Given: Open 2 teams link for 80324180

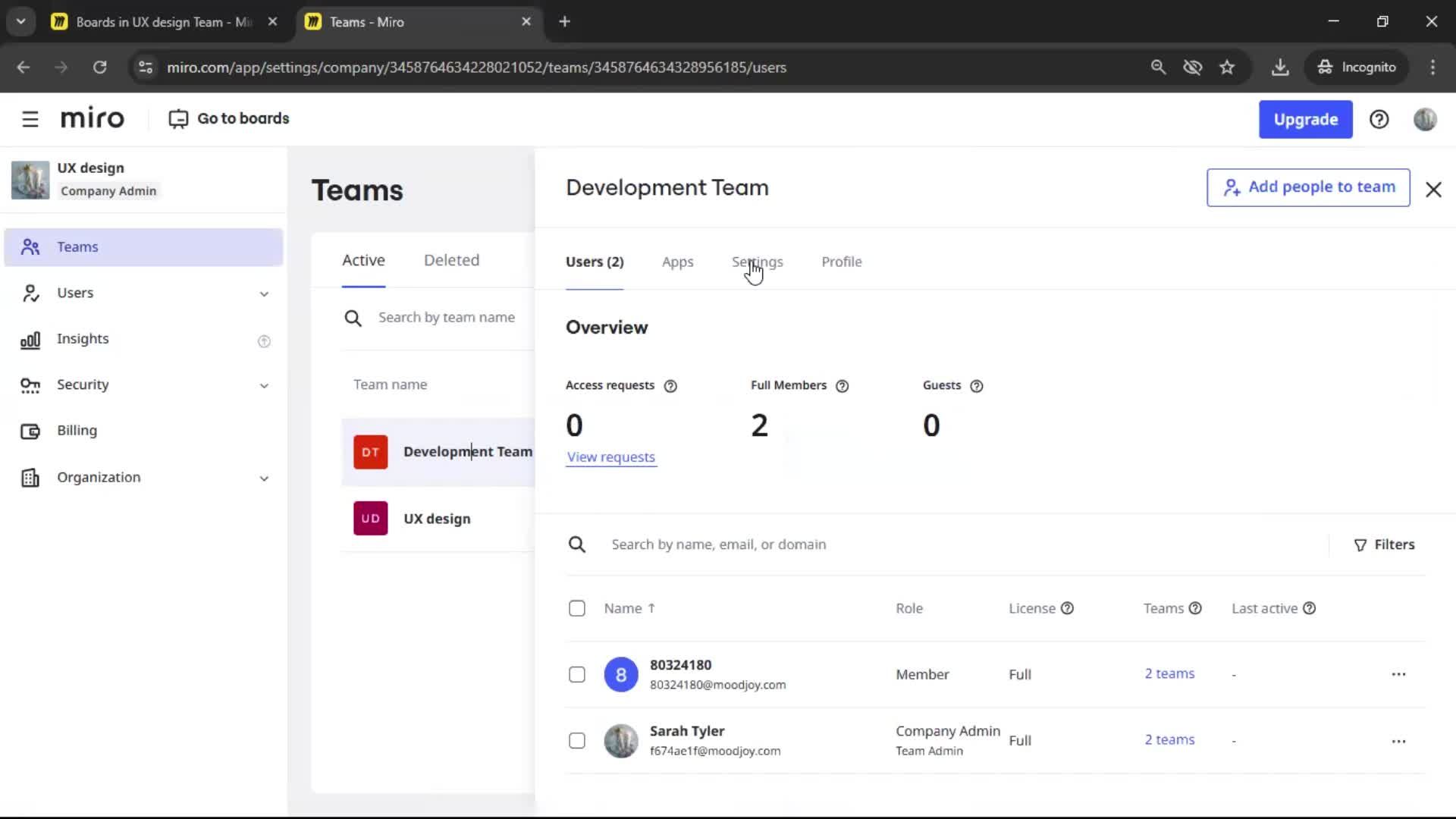Looking at the screenshot, I should click(1169, 673).
